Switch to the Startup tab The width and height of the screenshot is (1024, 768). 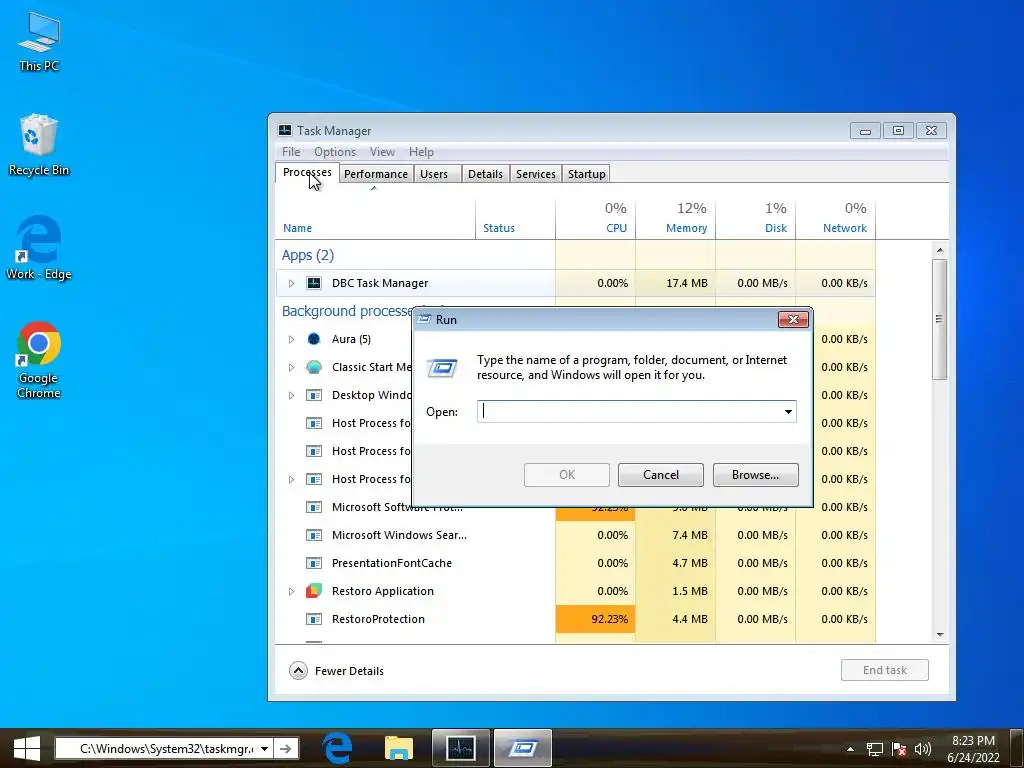(x=586, y=174)
